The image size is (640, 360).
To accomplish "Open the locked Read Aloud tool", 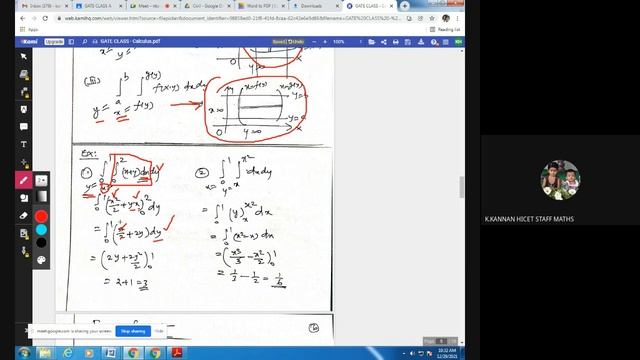I will 24,92.
